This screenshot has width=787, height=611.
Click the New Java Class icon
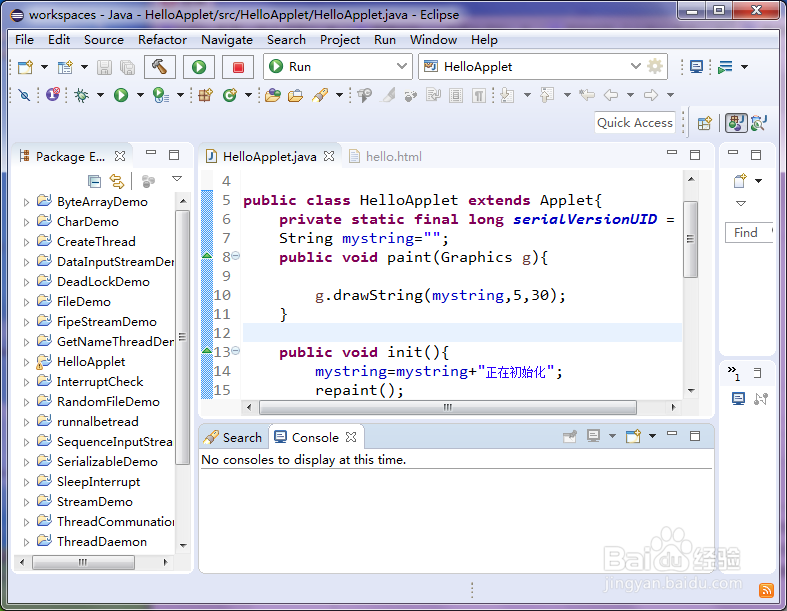coord(230,95)
